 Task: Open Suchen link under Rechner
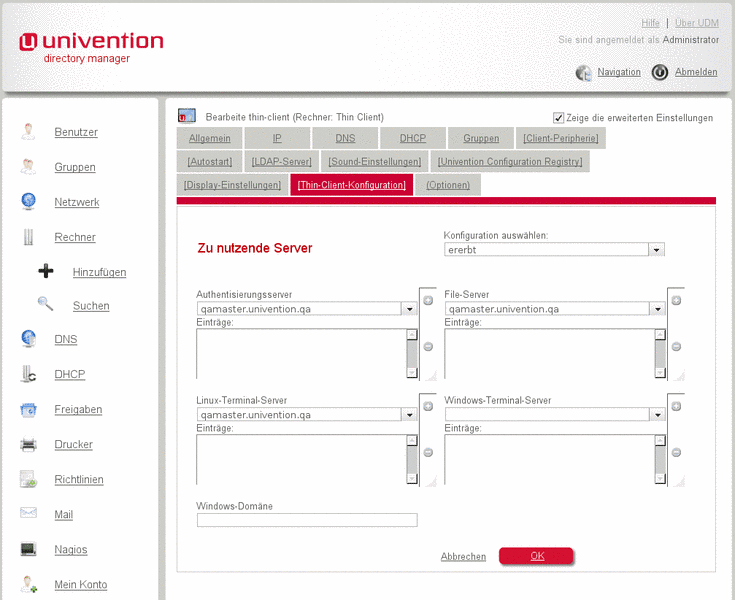[x=91, y=306]
